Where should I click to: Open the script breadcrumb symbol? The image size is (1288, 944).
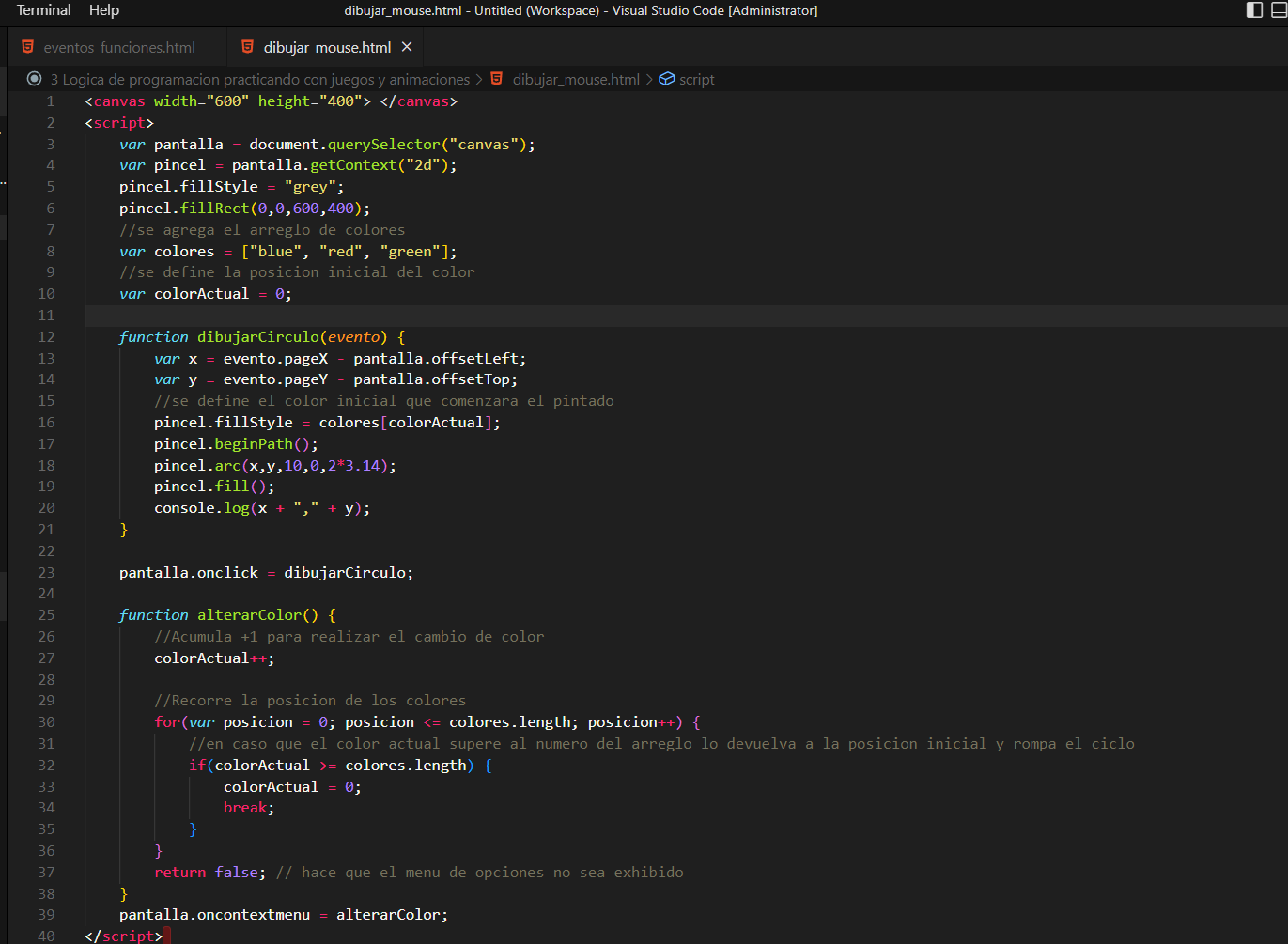pyautogui.click(x=697, y=80)
